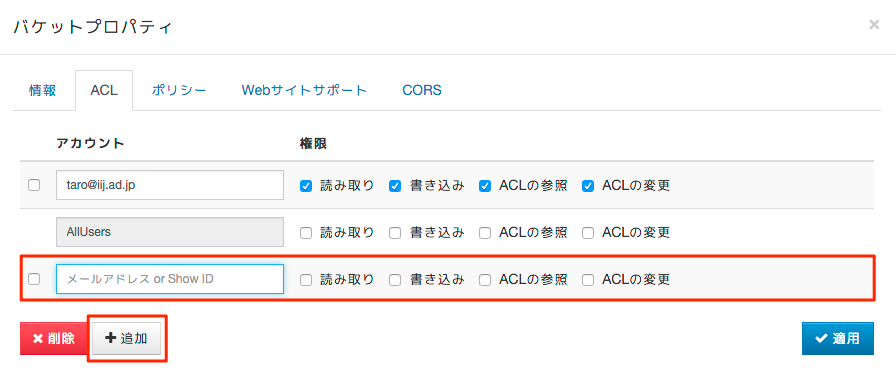
Task: Open the Webサイトサポート tab
Action: coord(304,90)
